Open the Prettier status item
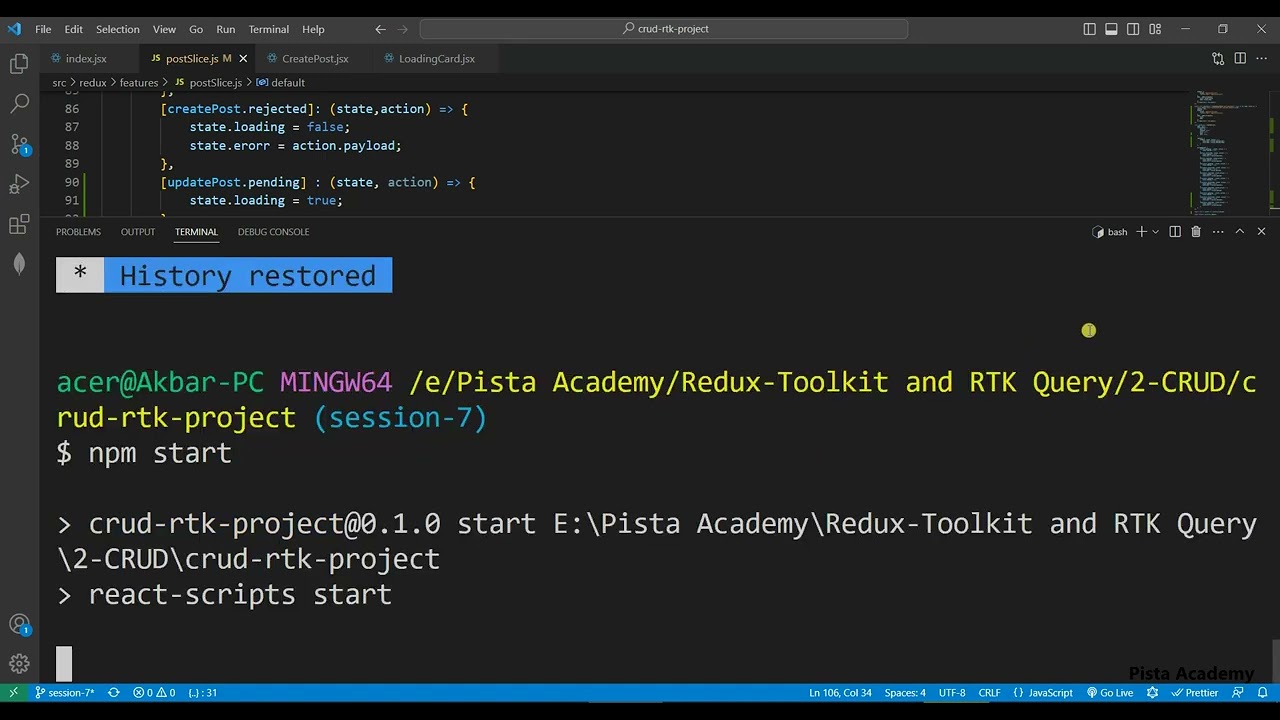This screenshot has width=1280, height=720. pyautogui.click(x=1194, y=693)
